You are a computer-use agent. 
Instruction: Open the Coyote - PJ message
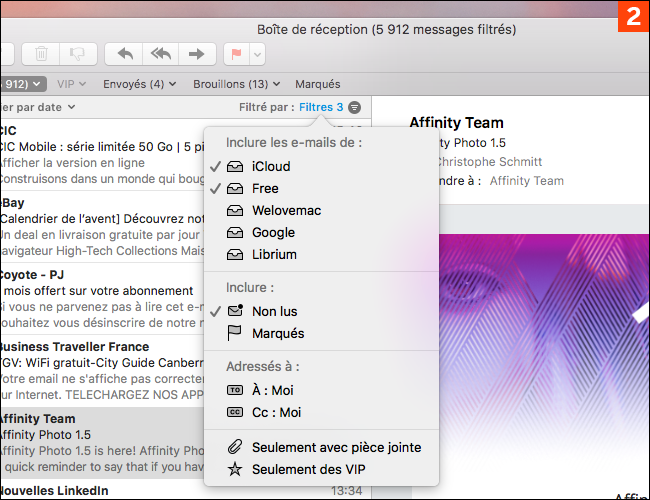click(x=102, y=299)
